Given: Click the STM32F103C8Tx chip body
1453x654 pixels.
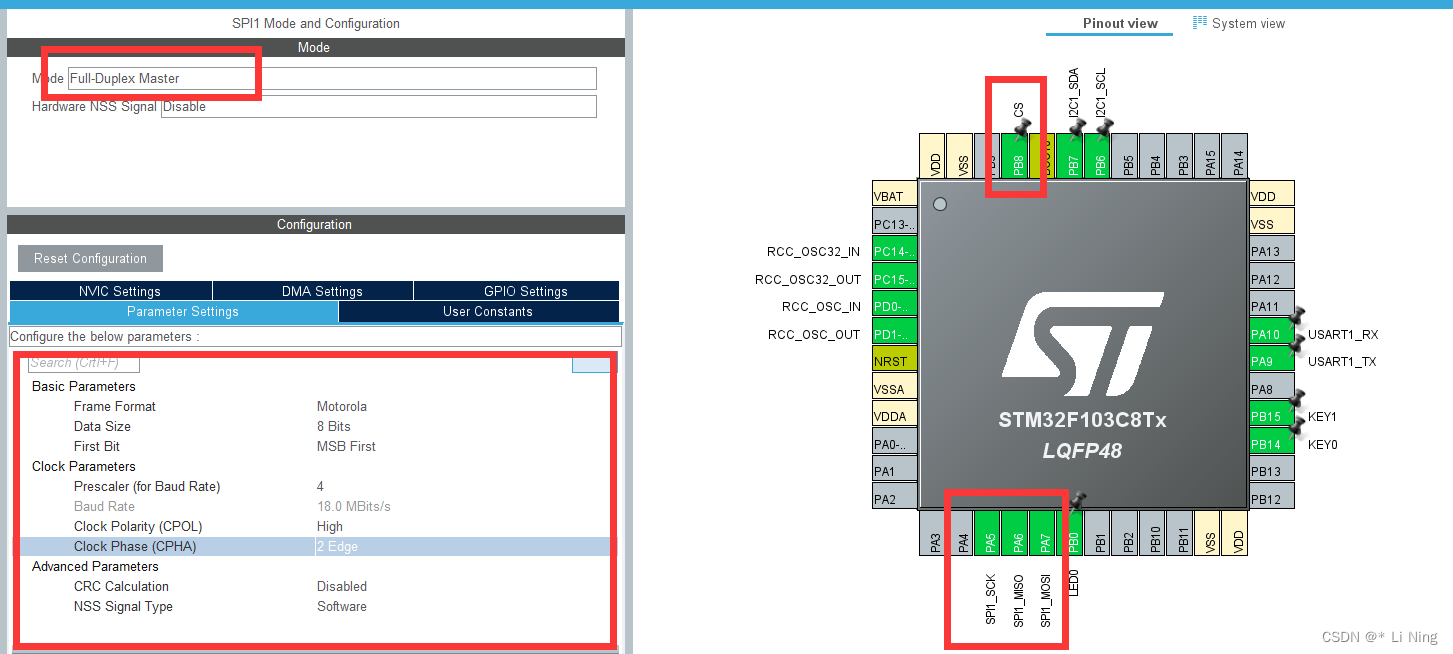Looking at the screenshot, I should tap(1083, 345).
